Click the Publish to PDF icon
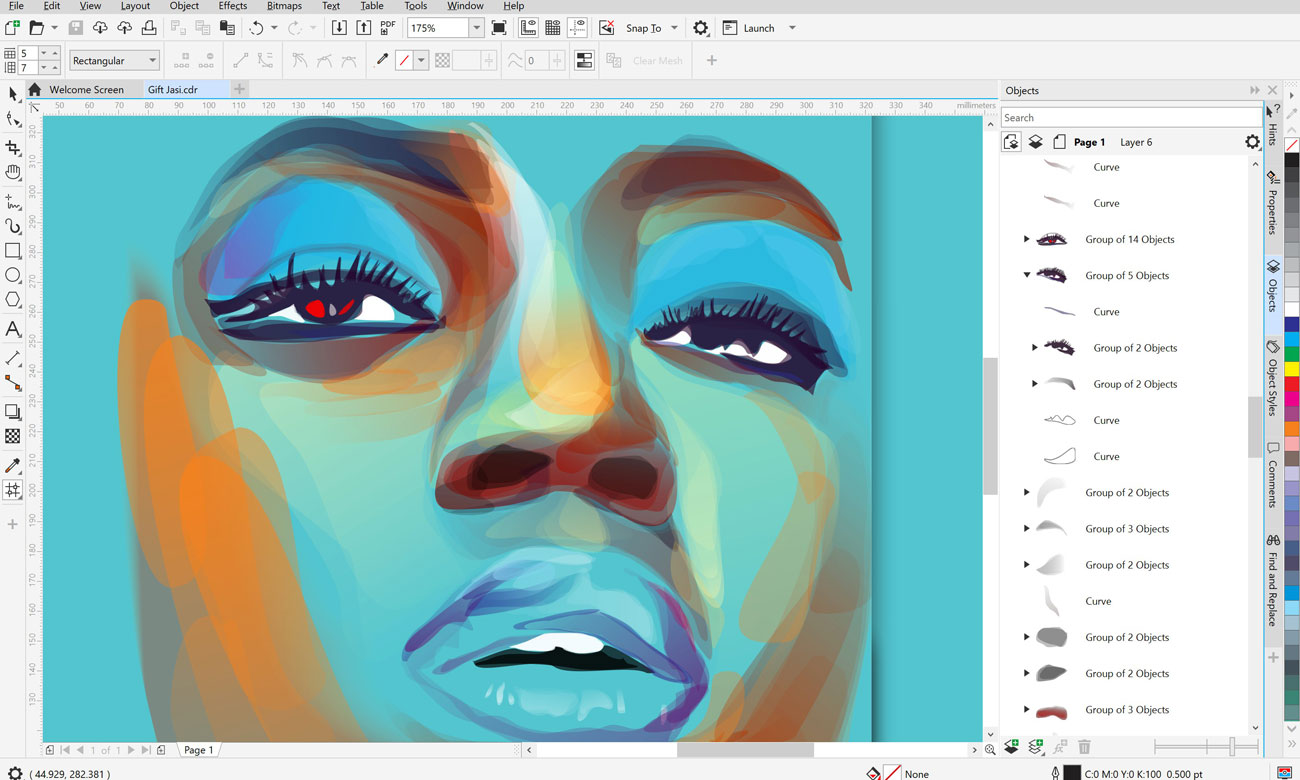This screenshot has width=1300, height=780. (x=387, y=28)
